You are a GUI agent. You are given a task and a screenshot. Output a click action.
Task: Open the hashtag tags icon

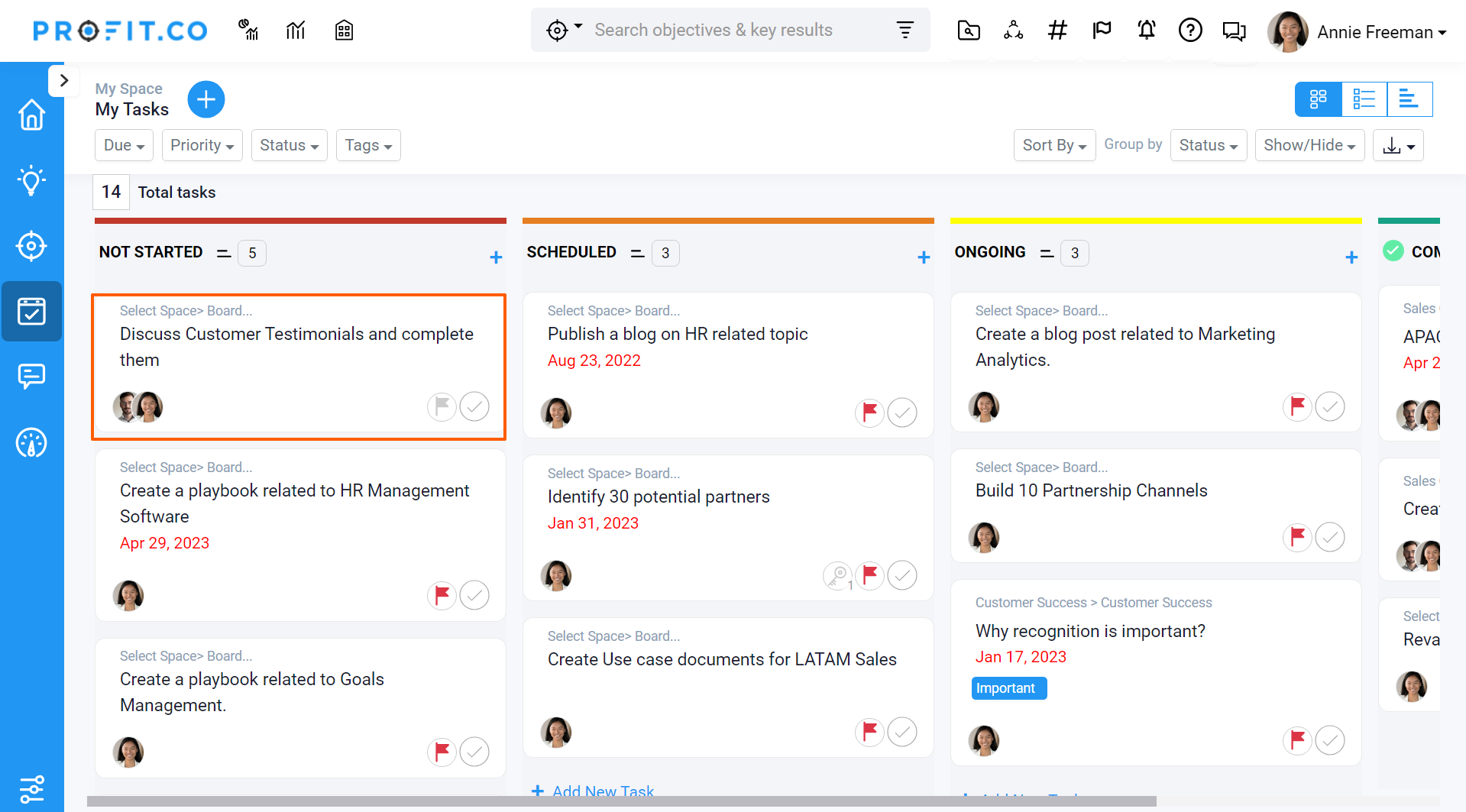tap(1057, 31)
